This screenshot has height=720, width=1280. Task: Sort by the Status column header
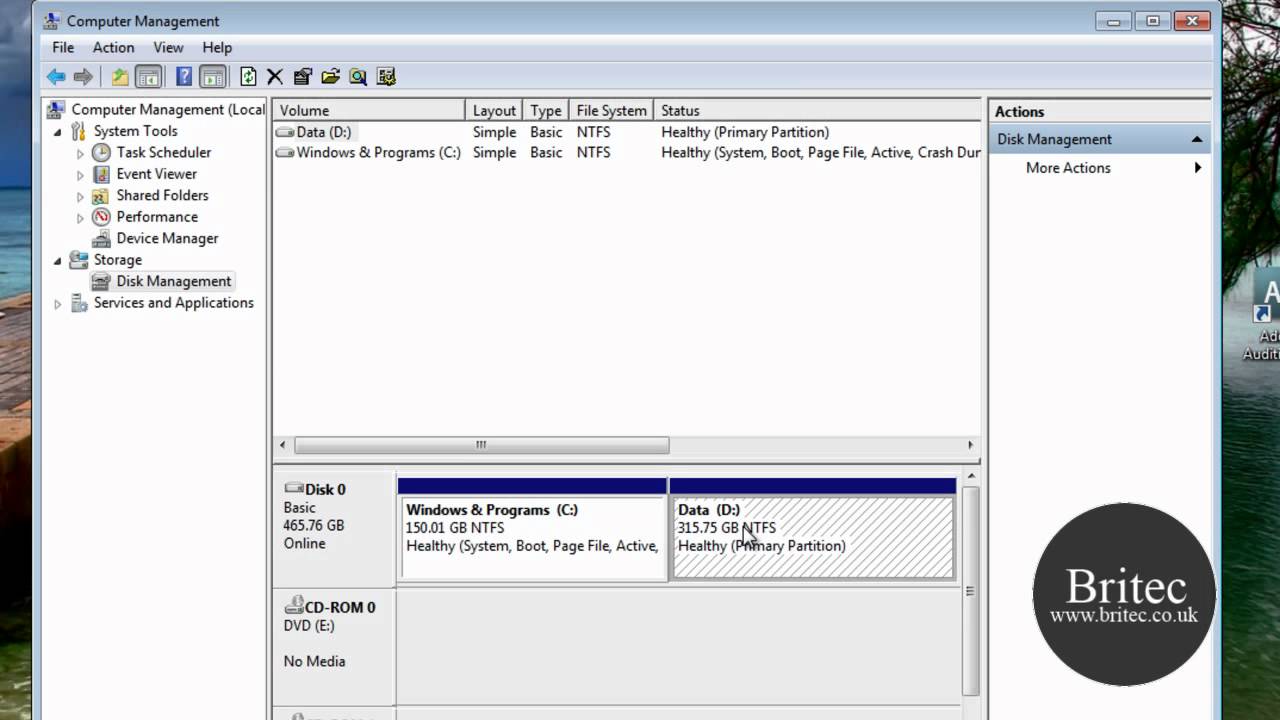click(817, 111)
